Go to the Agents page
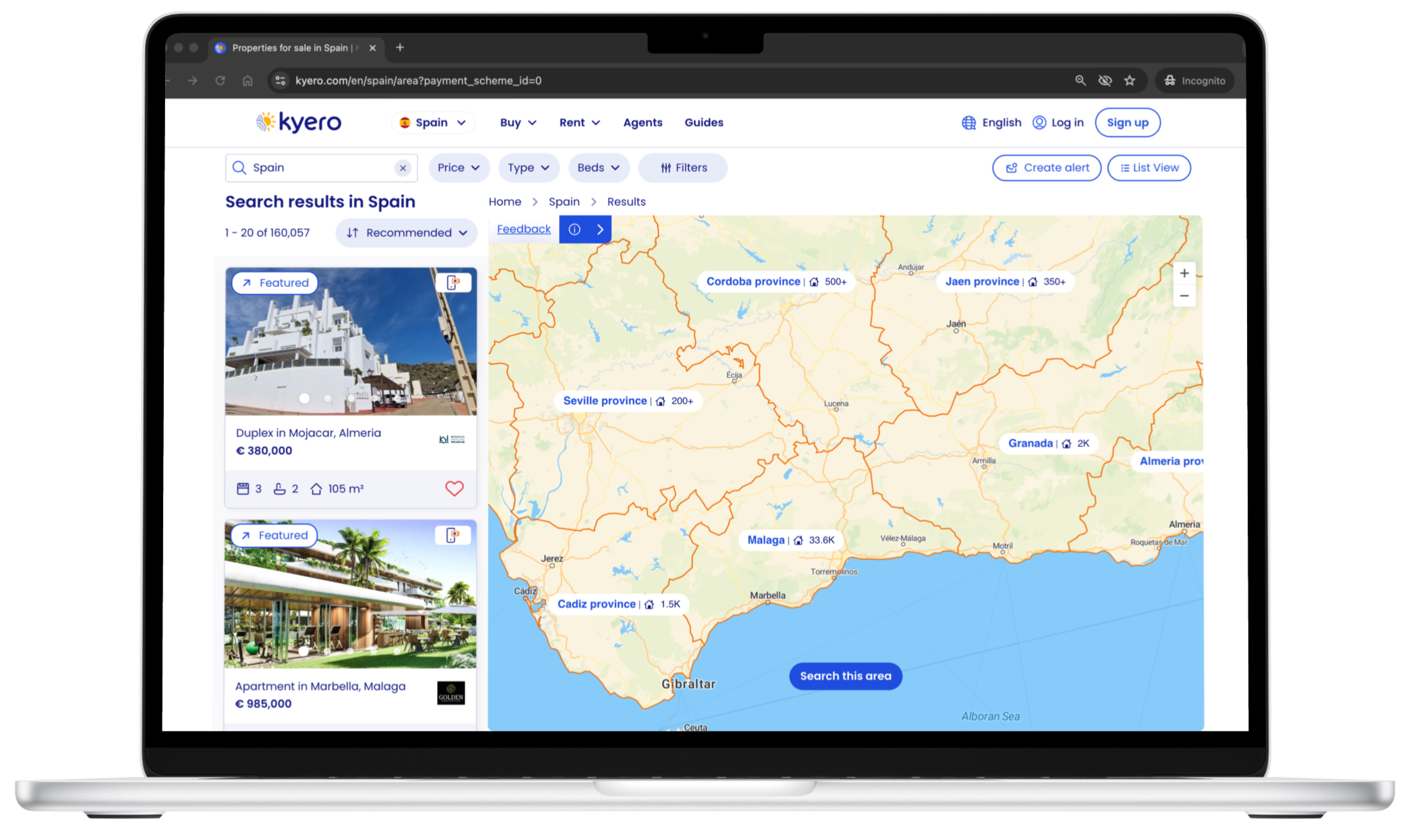The image size is (1416, 840). (x=642, y=122)
